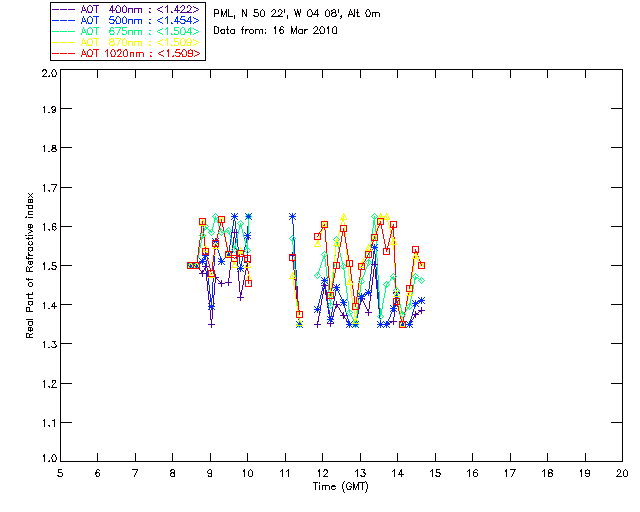
Task: Click the 2.0 tick label on y-axis
Action: click(49, 73)
